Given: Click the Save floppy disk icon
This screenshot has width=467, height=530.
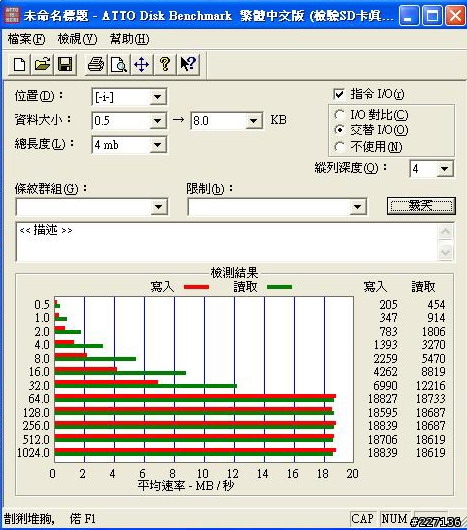Looking at the screenshot, I should coord(65,64).
